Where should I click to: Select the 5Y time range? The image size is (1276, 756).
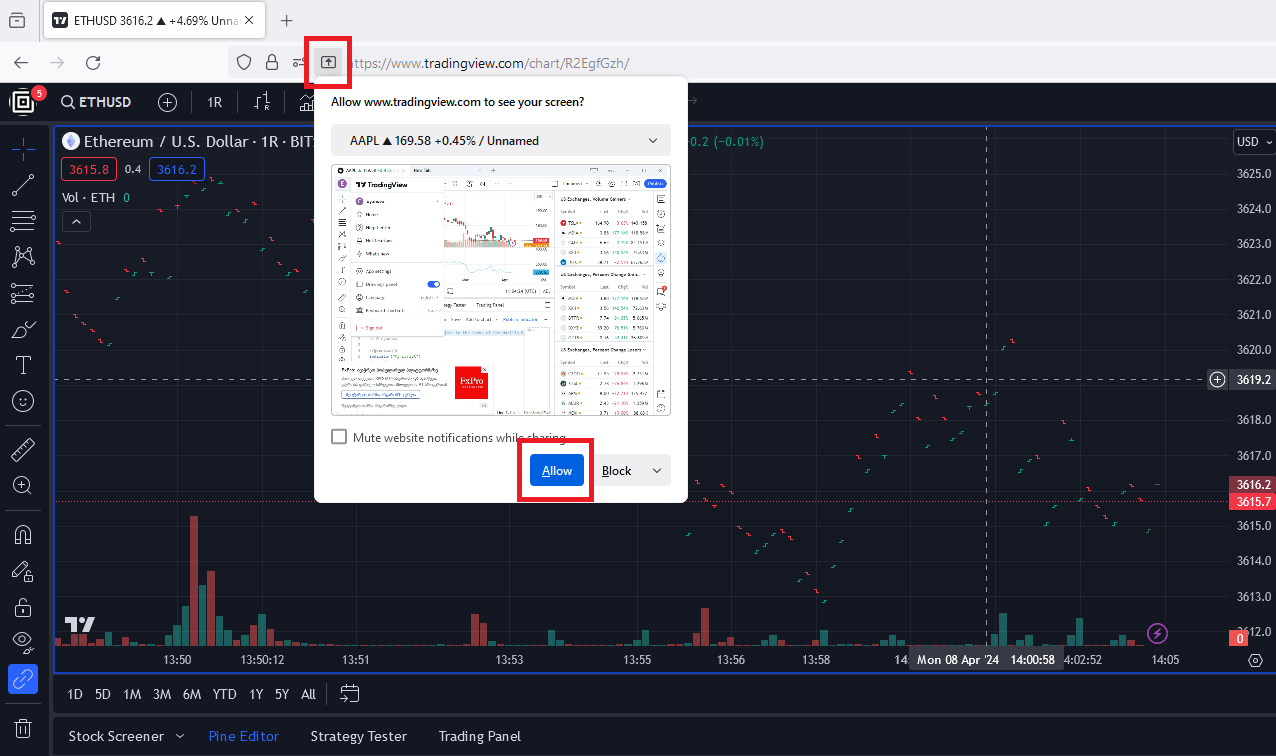point(282,694)
